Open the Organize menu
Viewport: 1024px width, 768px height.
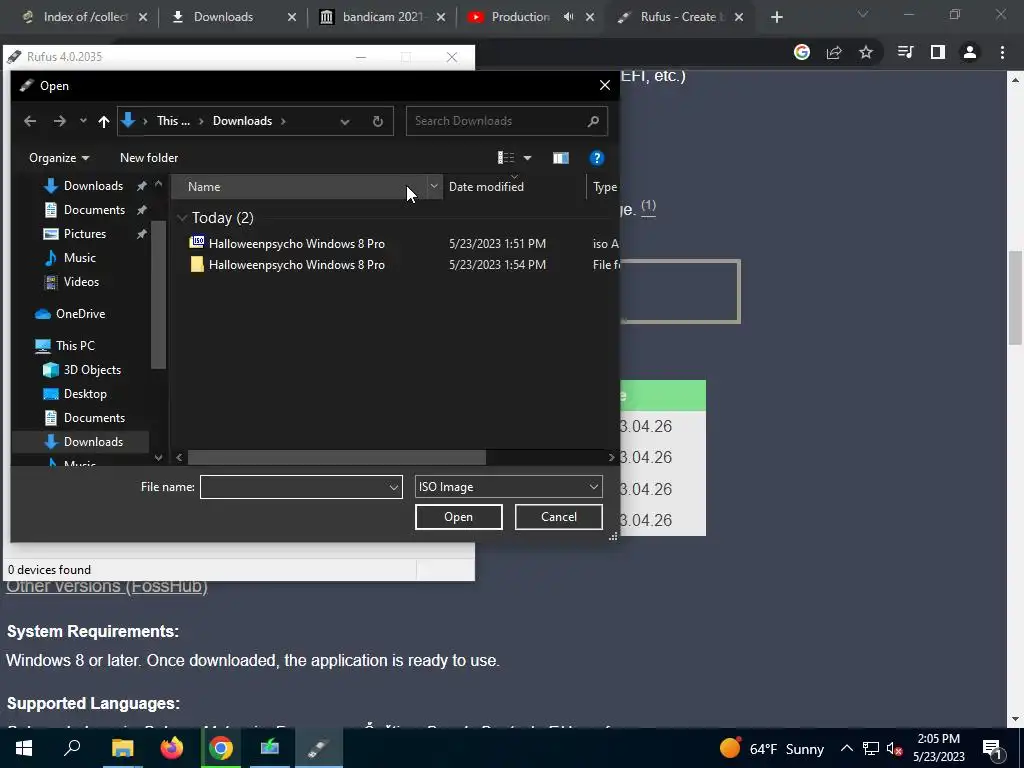(59, 158)
